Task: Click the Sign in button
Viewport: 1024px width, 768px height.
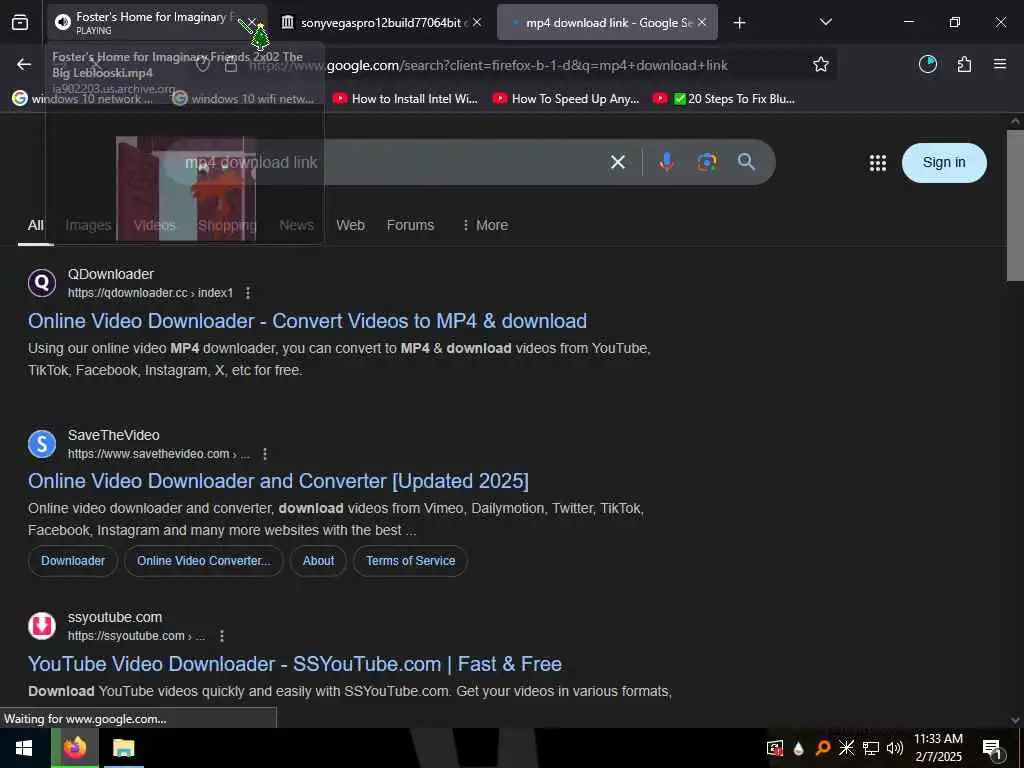Action: coord(944,163)
